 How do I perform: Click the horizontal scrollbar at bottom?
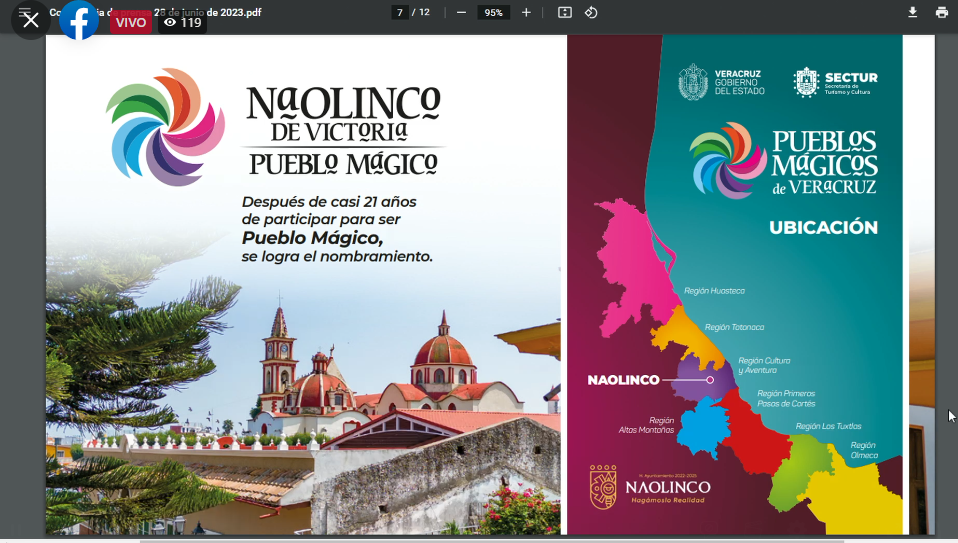[x=492, y=541]
